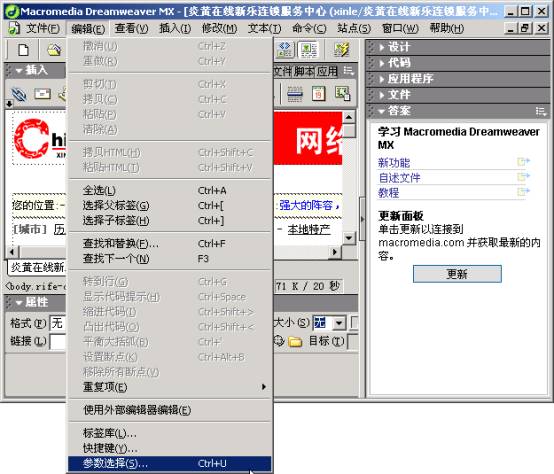Click the code view toolbar icon with angle brackets
The height and width of the screenshot is (474, 554).
tap(285, 49)
